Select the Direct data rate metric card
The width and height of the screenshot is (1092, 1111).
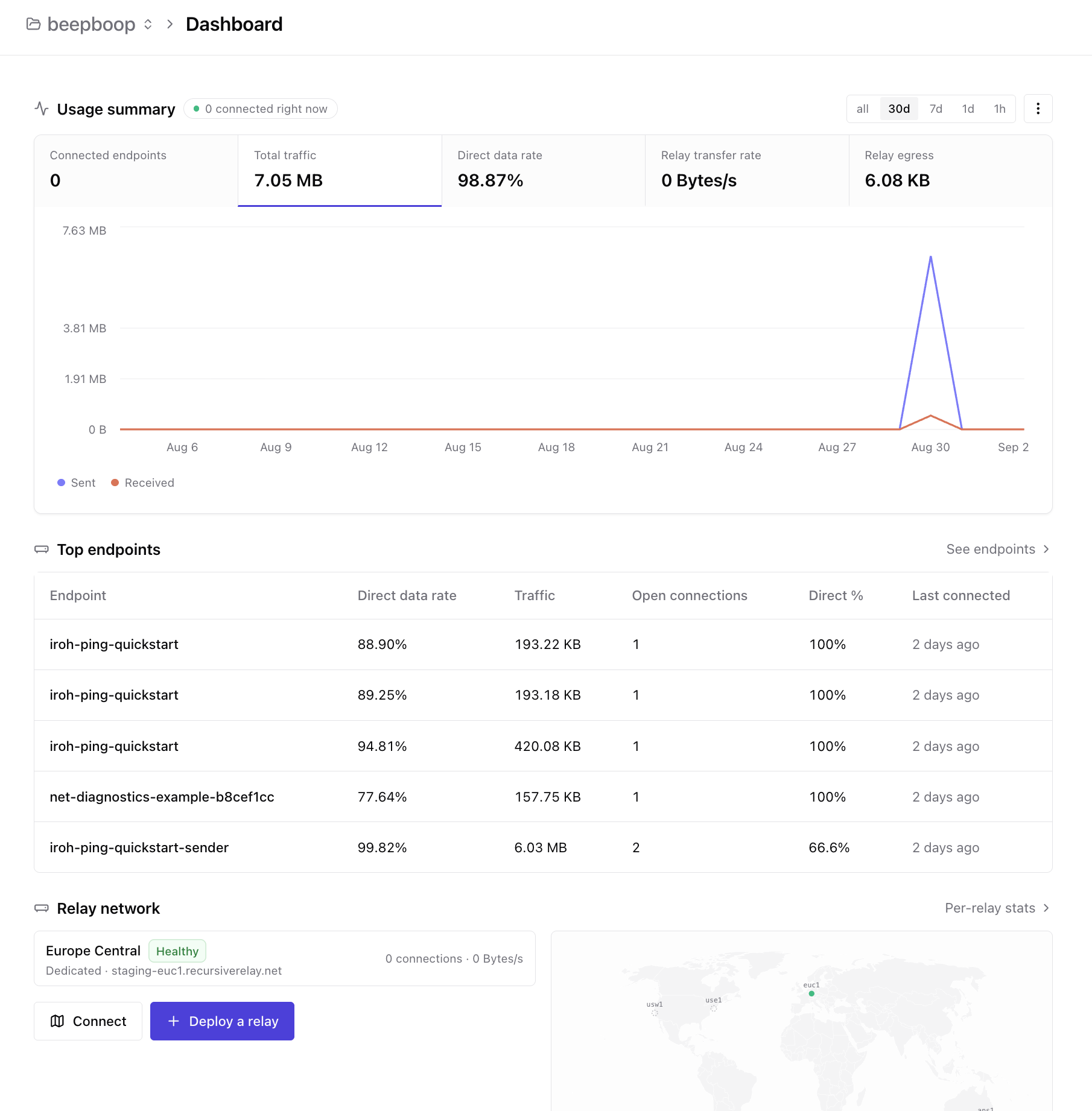(x=544, y=171)
